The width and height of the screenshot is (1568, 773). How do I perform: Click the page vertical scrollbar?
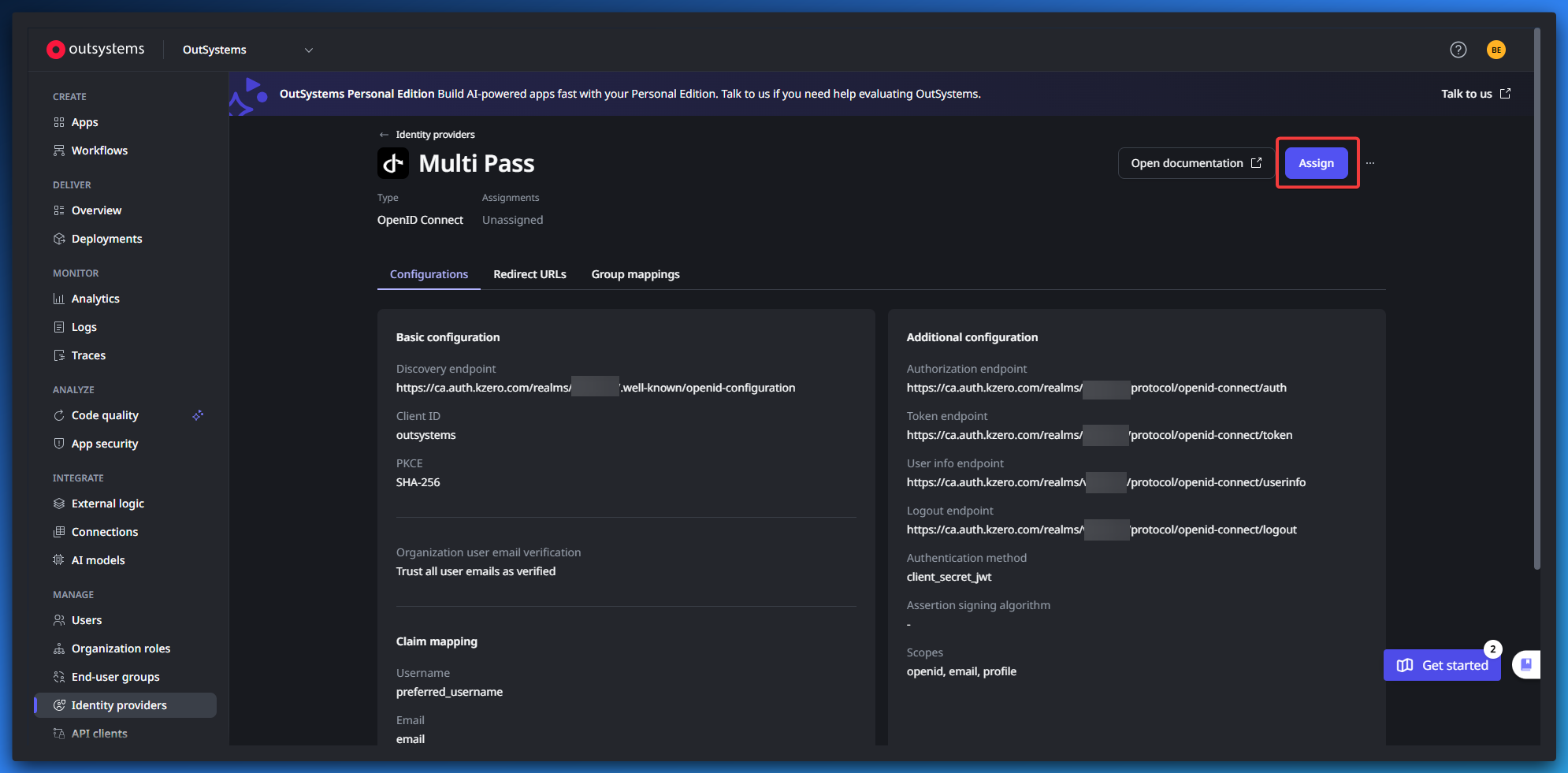coord(1536,299)
